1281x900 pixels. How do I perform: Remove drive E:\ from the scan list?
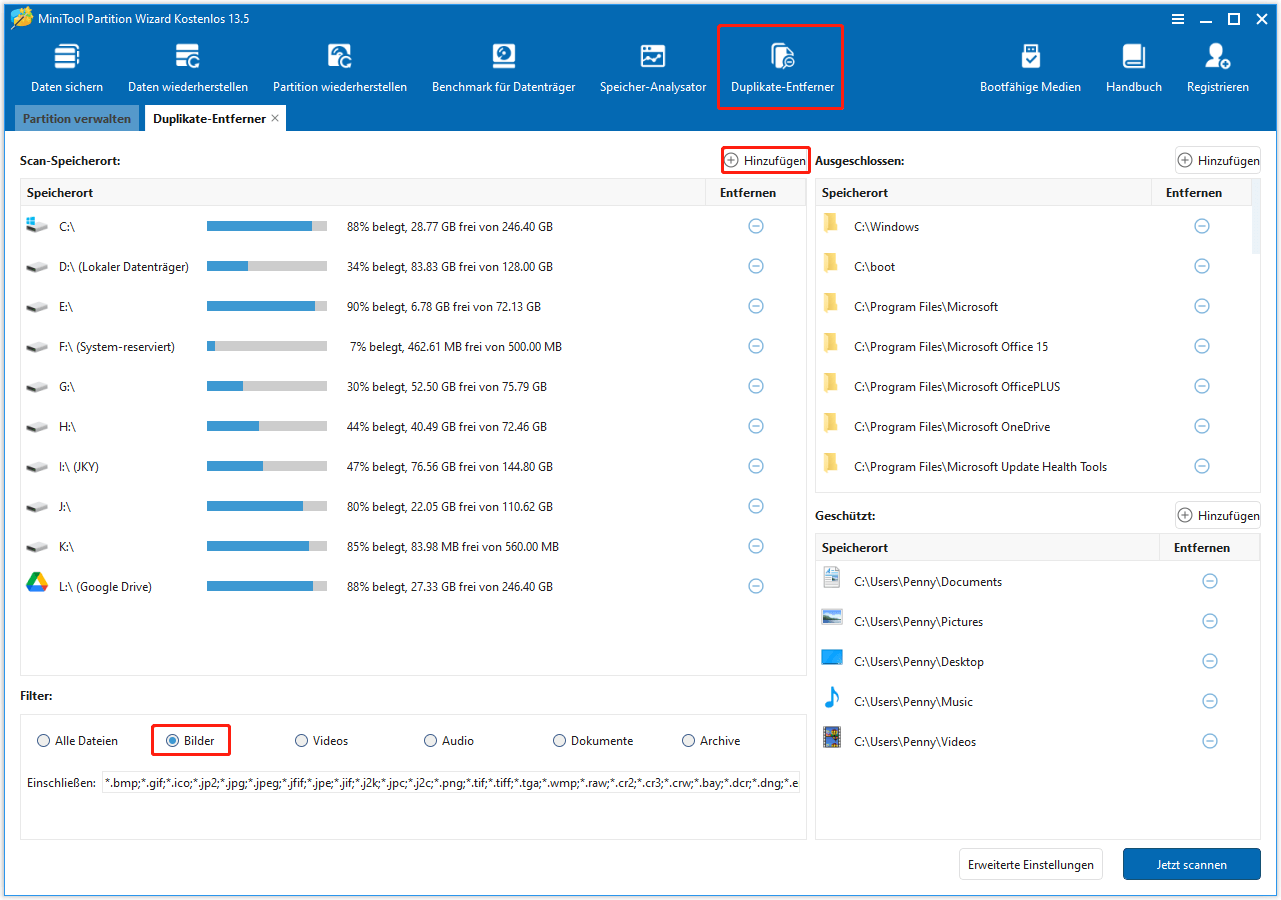pyautogui.click(x=755, y=306)
